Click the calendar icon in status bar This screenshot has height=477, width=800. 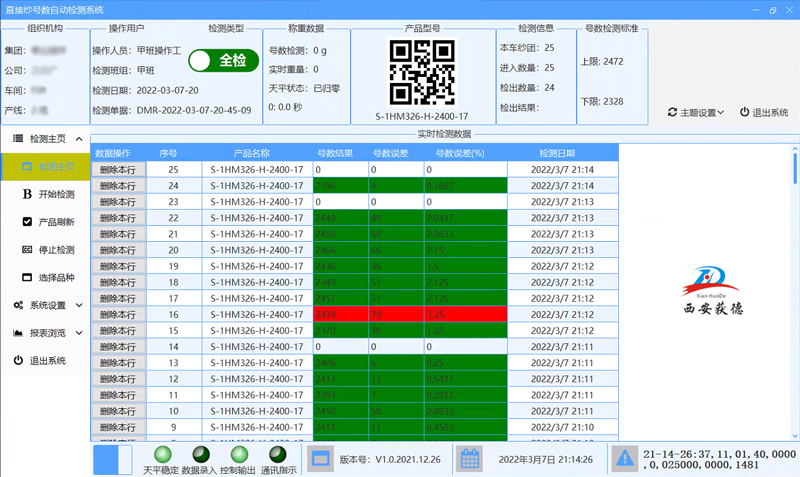coord(469,459)
